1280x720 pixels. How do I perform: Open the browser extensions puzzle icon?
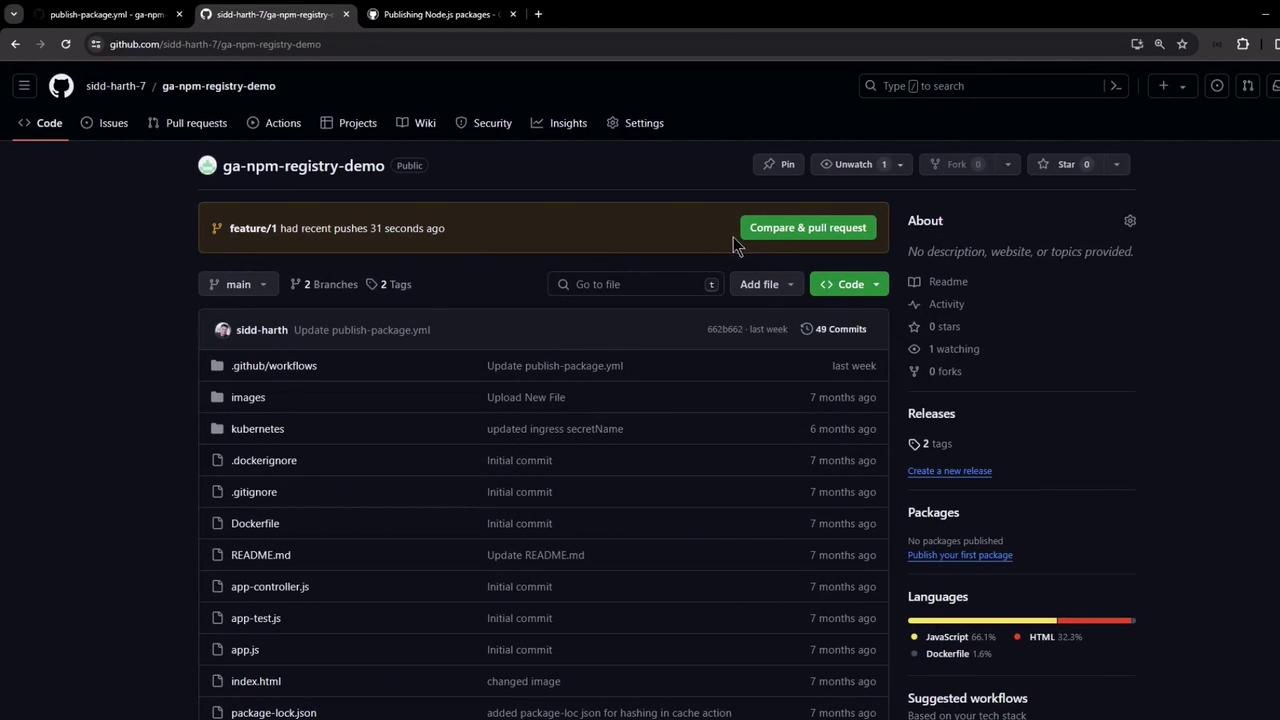click(x=1243, y=44)
